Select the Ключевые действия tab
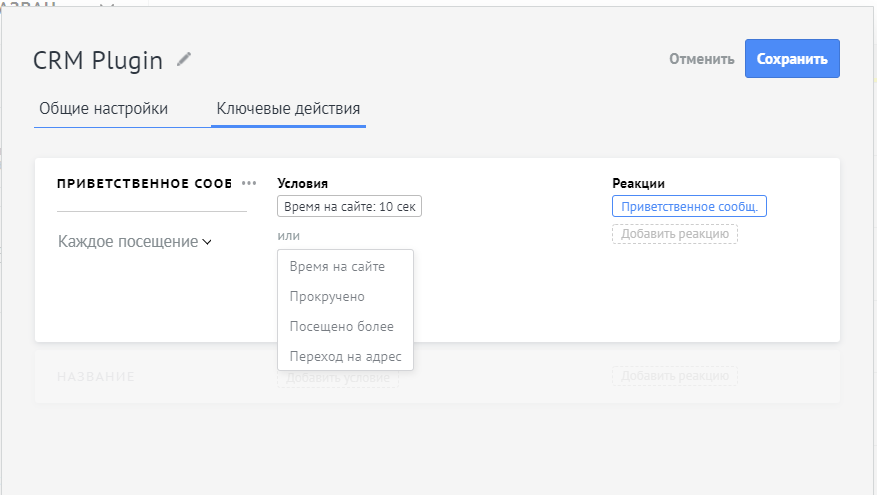This screenshot has width=877, height=495. [288, 109]
